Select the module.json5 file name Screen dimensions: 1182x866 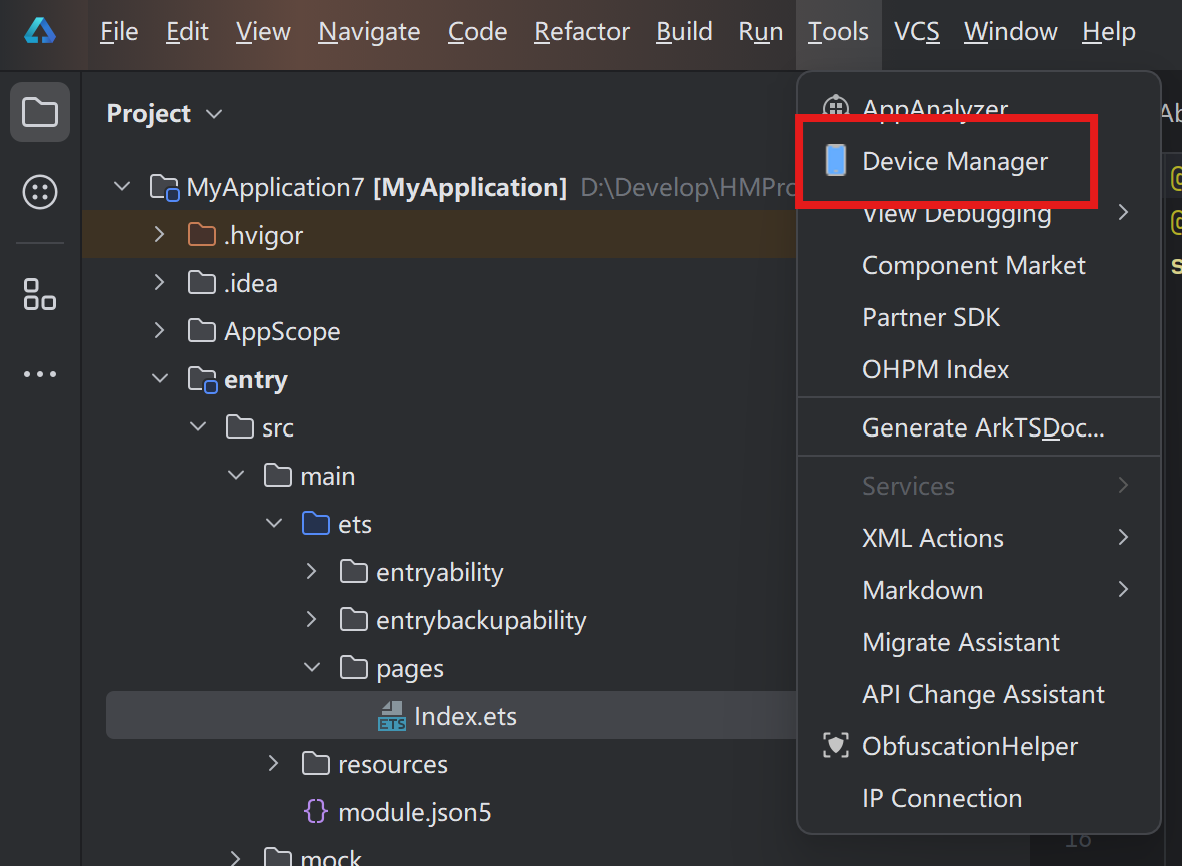click(x=415, y=812)
